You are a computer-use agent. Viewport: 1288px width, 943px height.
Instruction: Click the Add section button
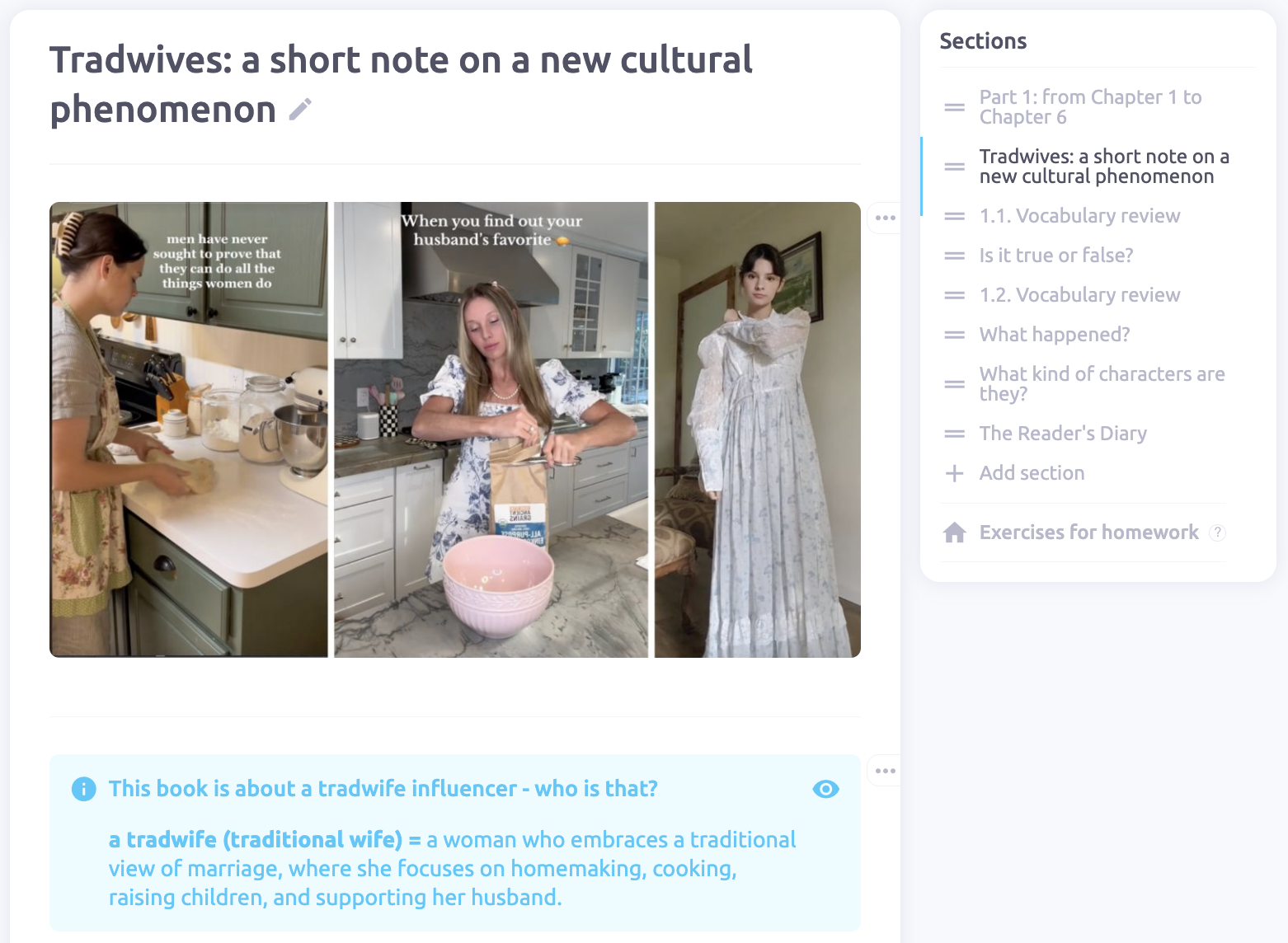(1032, 473)
